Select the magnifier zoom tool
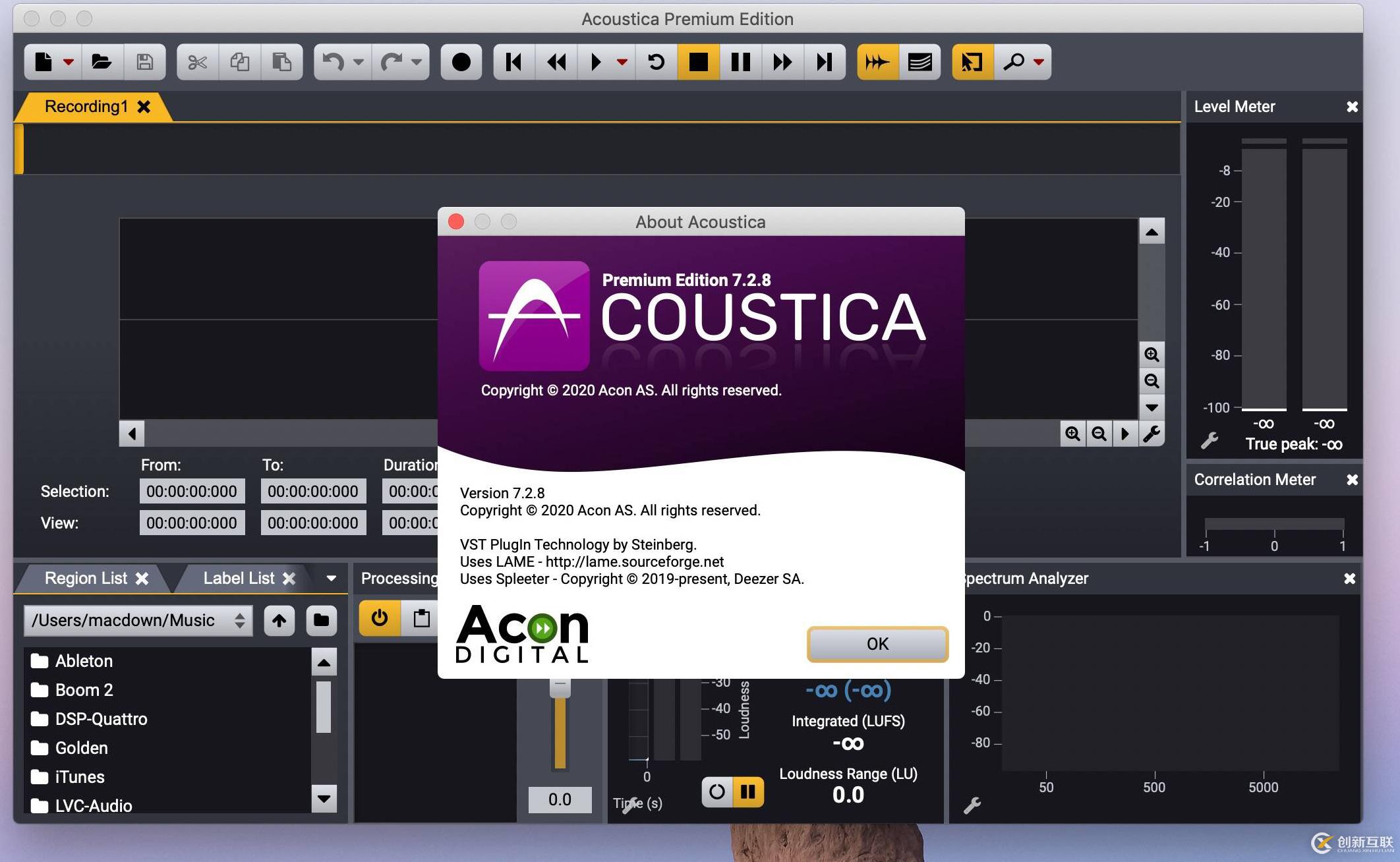 tap(1013, 62)
